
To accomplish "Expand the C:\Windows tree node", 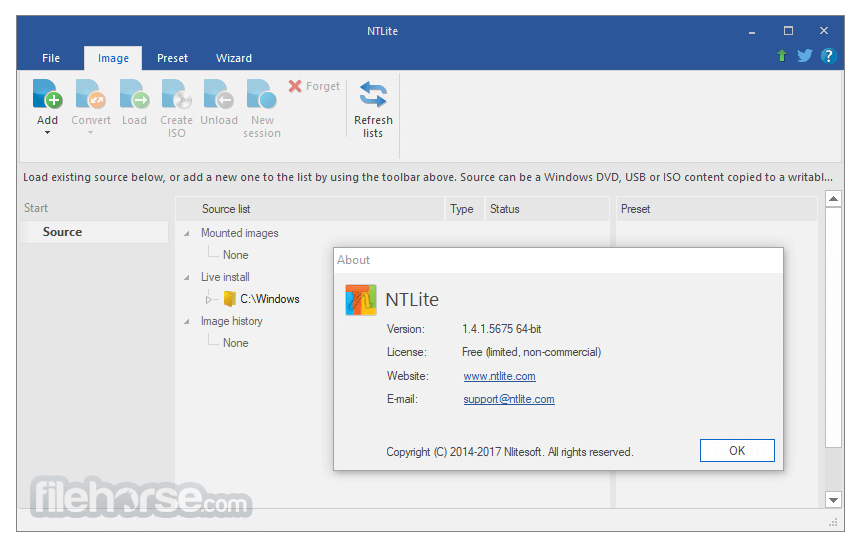I will click(208, 300).
